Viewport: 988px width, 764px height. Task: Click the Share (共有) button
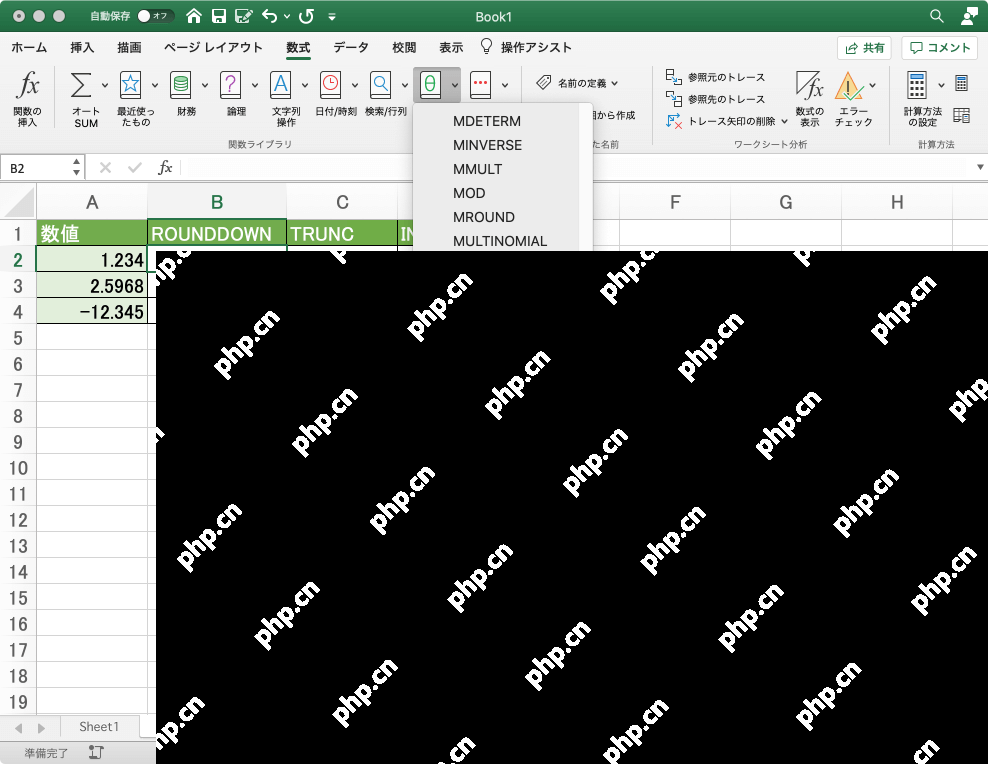click(x=864, y=48)
